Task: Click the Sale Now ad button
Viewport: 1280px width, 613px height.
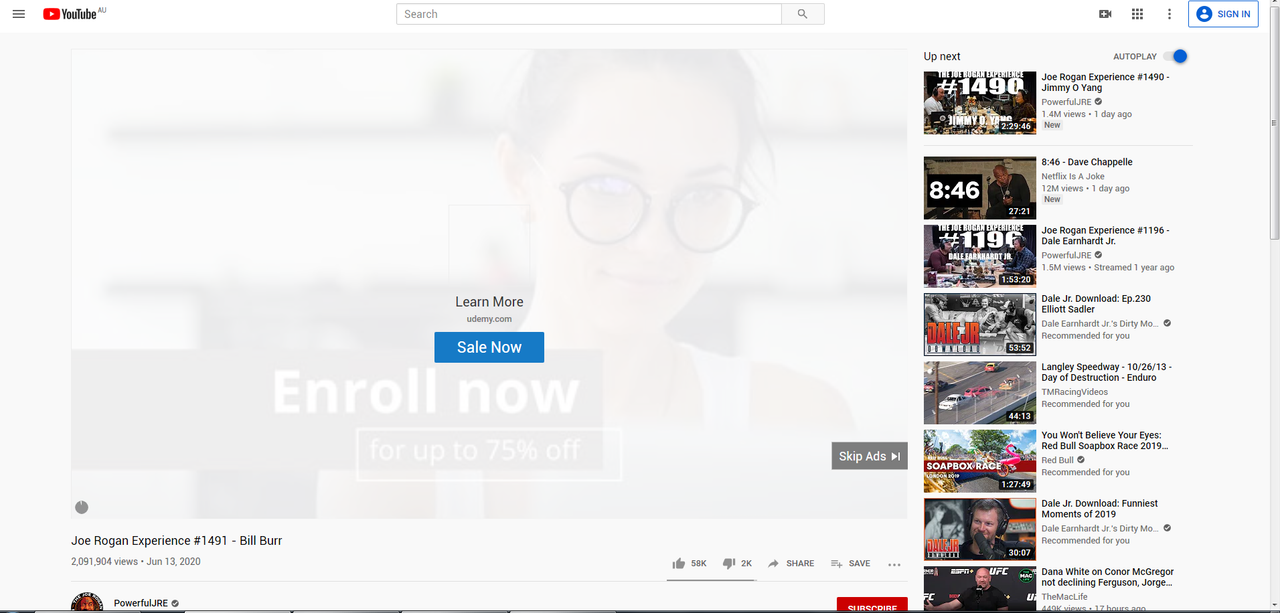Action: (489, 347)
